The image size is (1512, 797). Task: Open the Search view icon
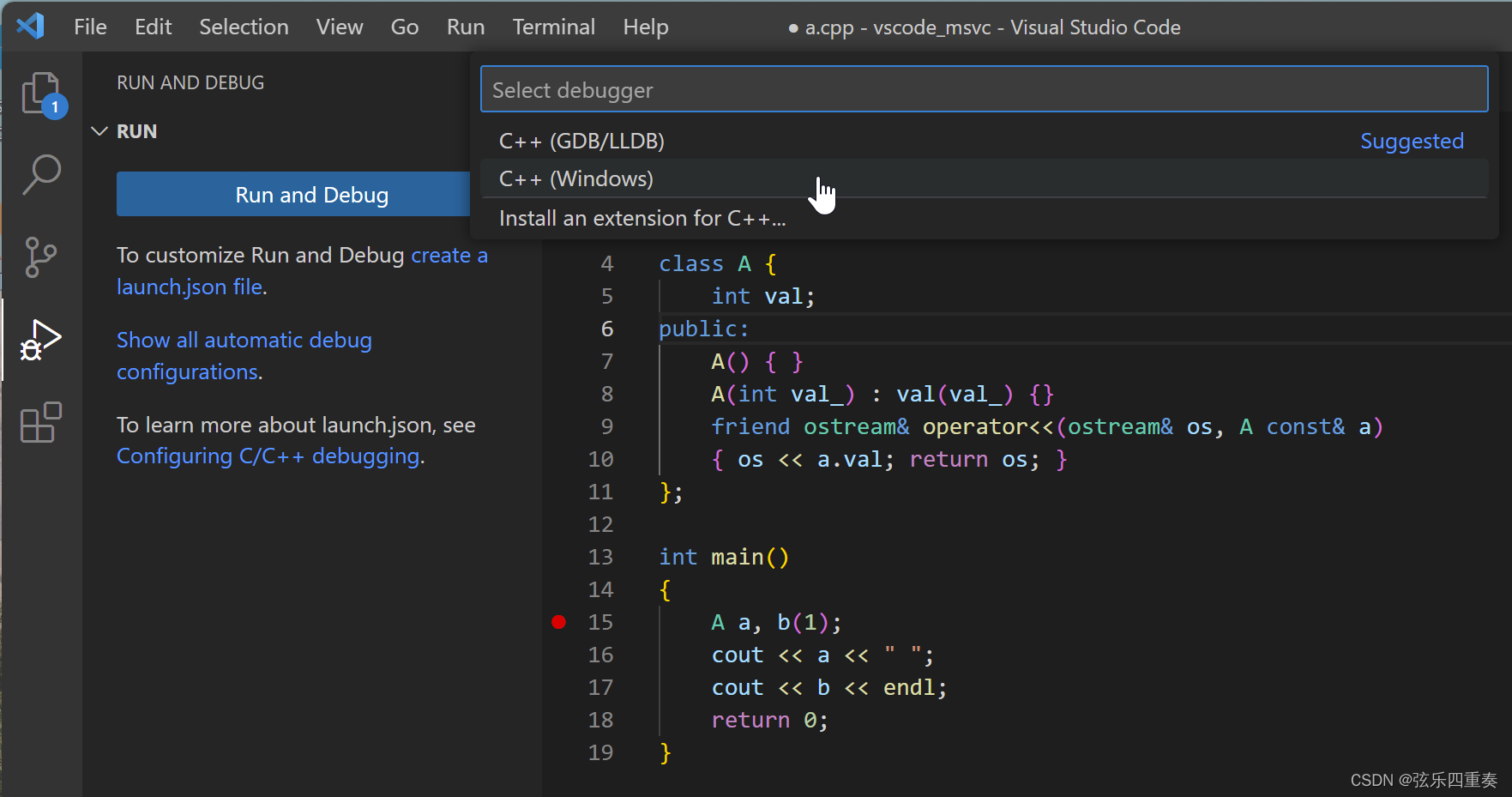[x=41, y=175]
